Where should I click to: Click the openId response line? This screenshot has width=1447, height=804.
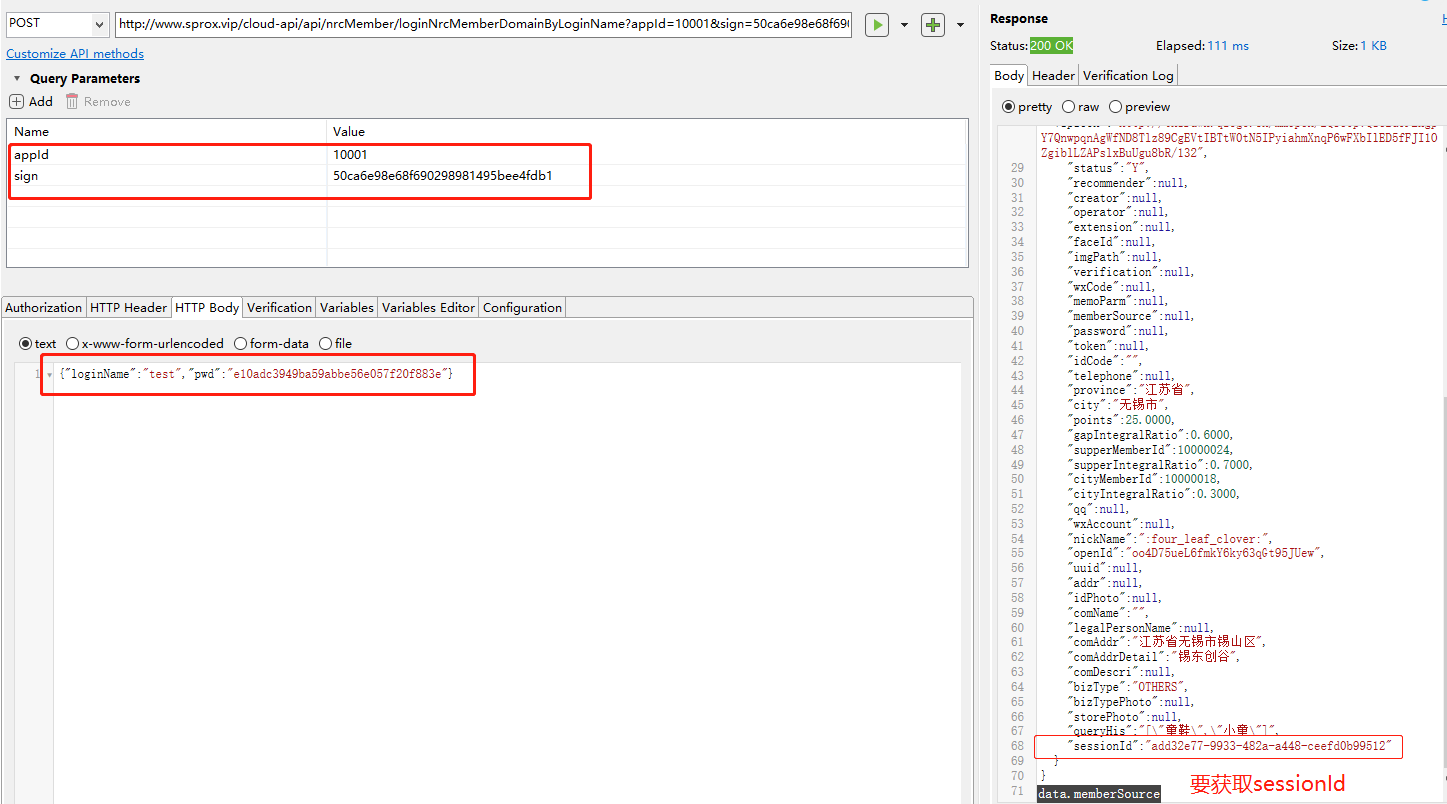pos(1198,553)
